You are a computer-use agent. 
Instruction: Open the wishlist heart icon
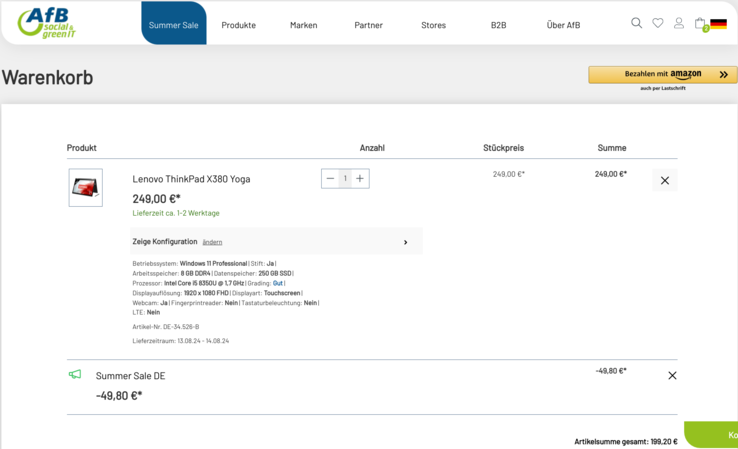658,23
